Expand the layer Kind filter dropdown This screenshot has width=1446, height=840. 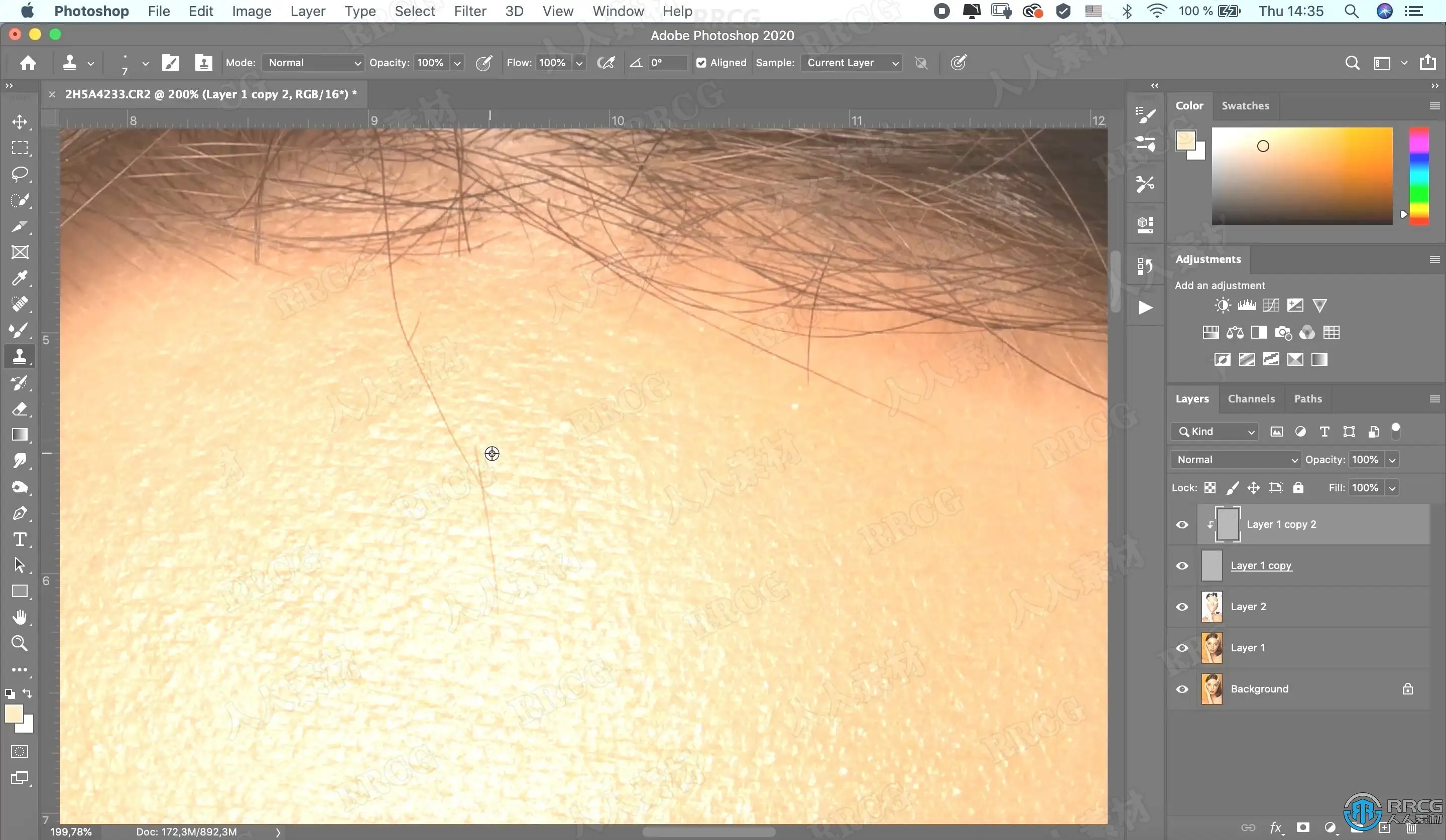(1215, 432)
